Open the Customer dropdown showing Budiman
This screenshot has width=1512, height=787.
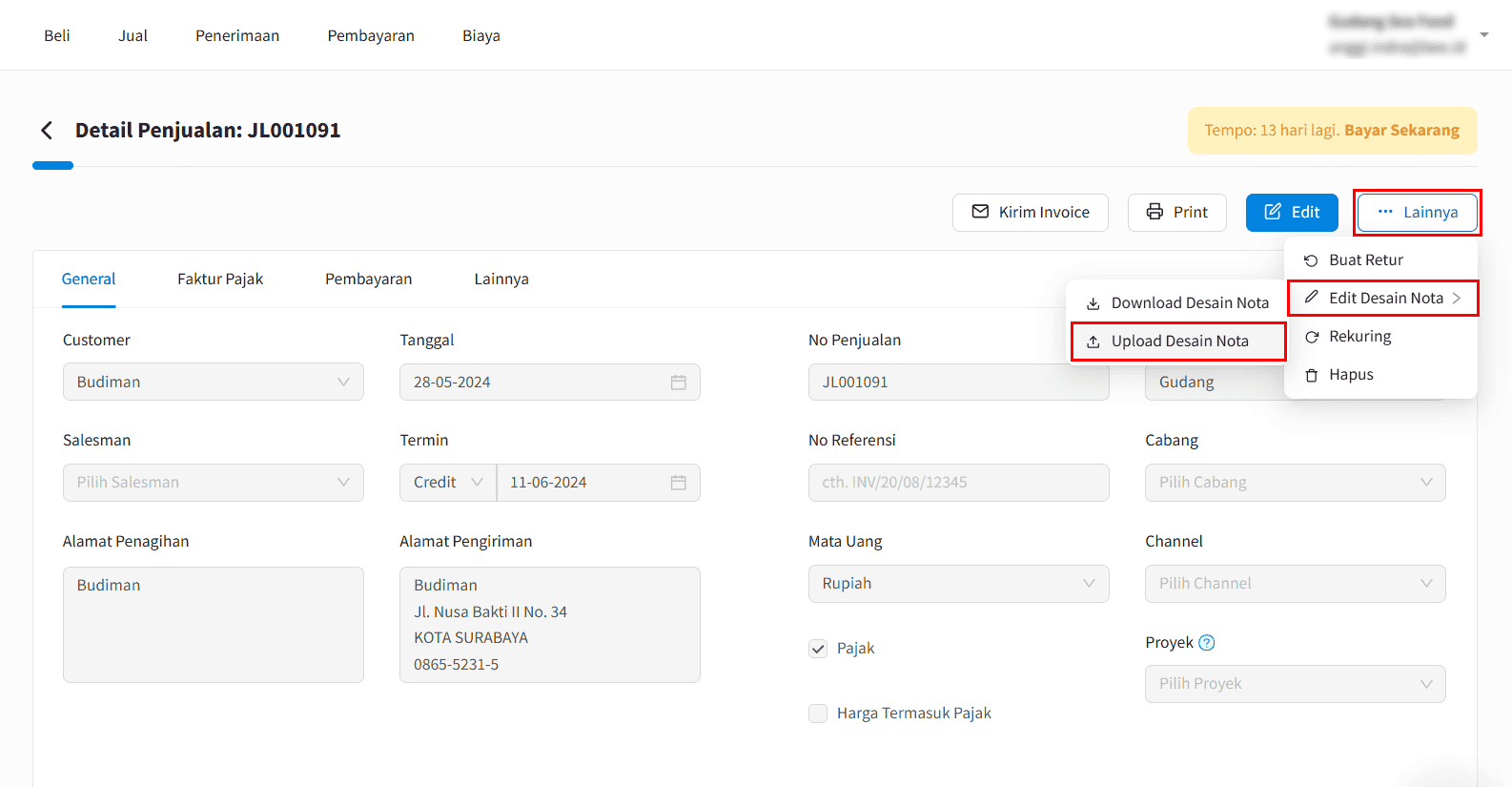pyautogui.click(x=213, y=383)
